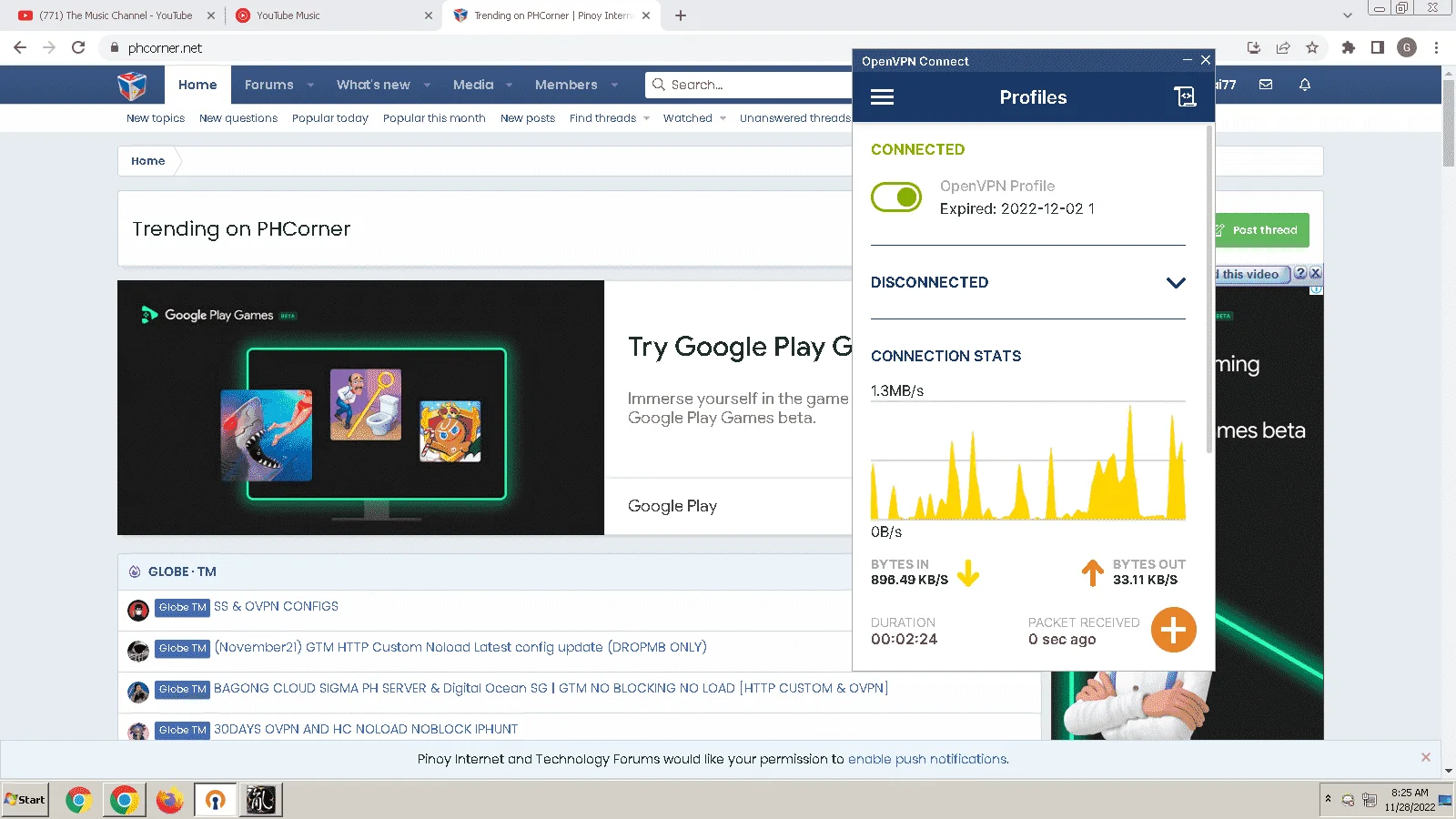The height and width of the screenshot is (819, 1456).
Task: Expand the DISCONNECTED profiles section
Action: tap(1176, 282)
